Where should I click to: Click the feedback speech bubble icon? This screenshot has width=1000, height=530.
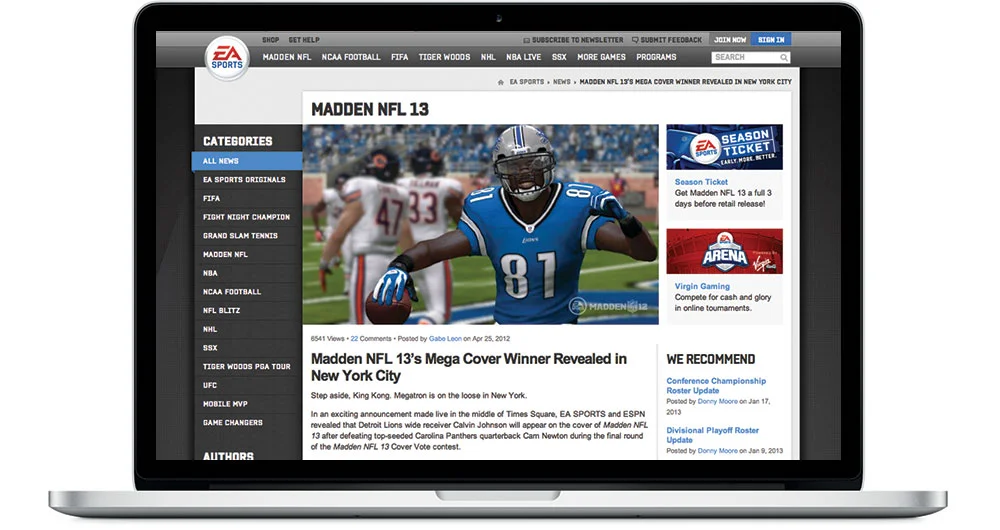pyautogui.click(x=635, y=40)
